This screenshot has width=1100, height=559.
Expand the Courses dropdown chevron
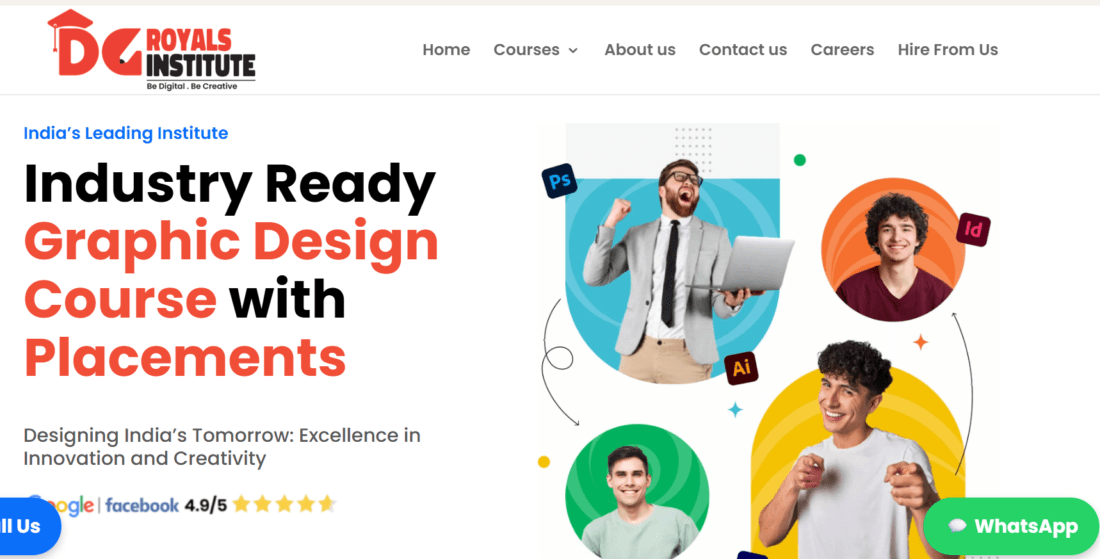click(573, 50)
